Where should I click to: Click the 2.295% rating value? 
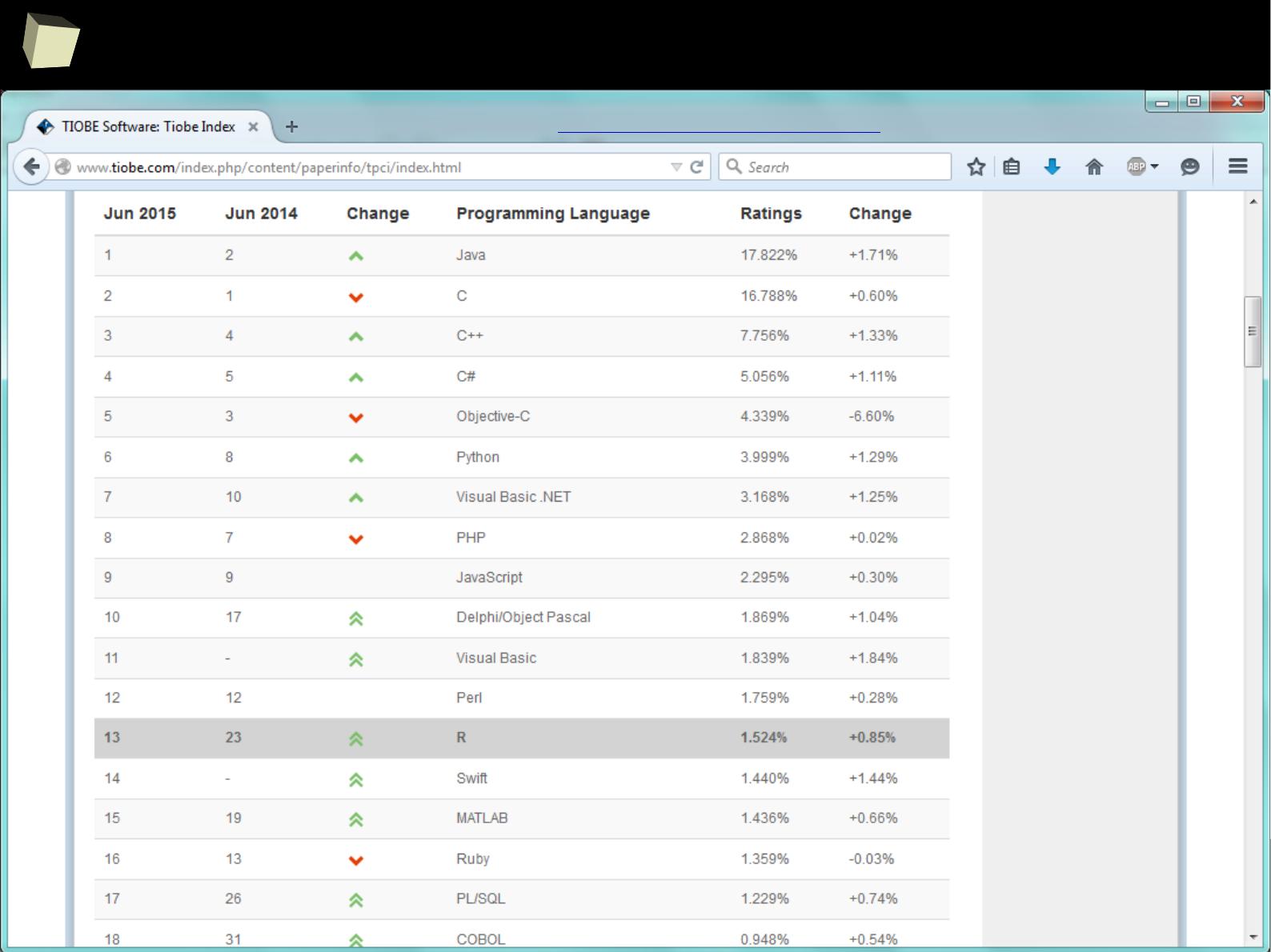point(764,577)
